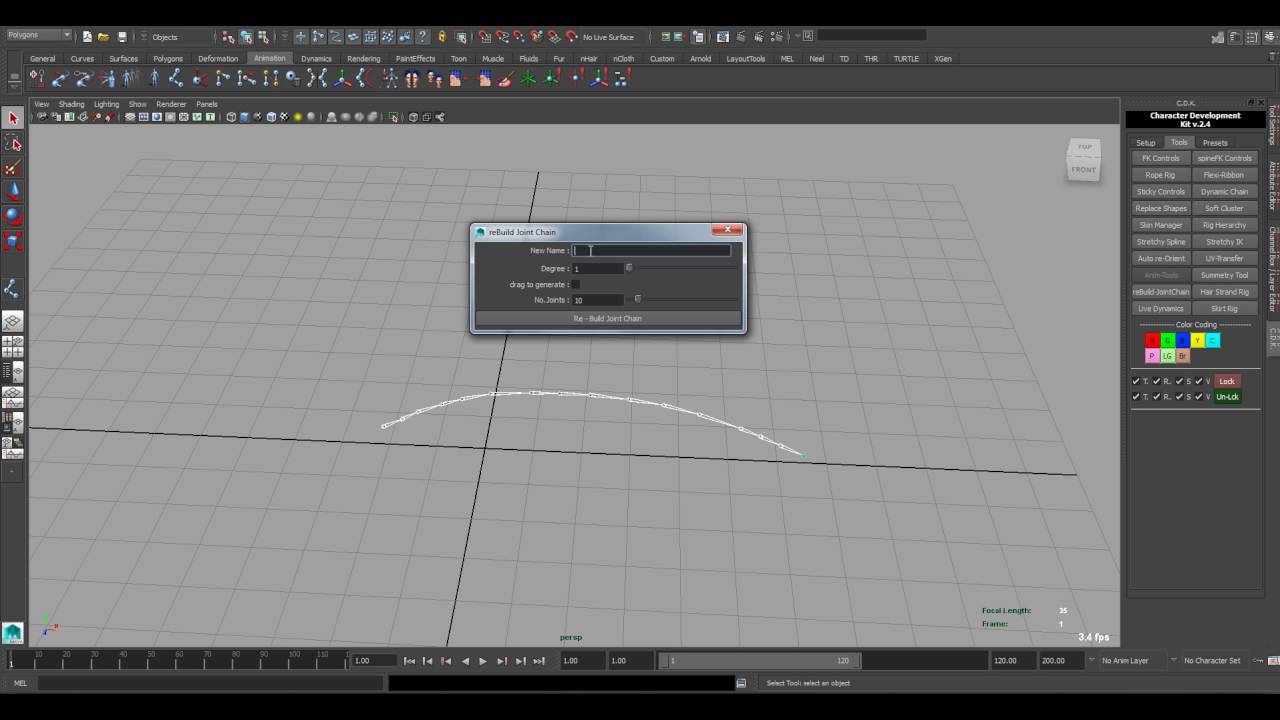
Task: Click the New Scene icon
Action: point(87,37)
